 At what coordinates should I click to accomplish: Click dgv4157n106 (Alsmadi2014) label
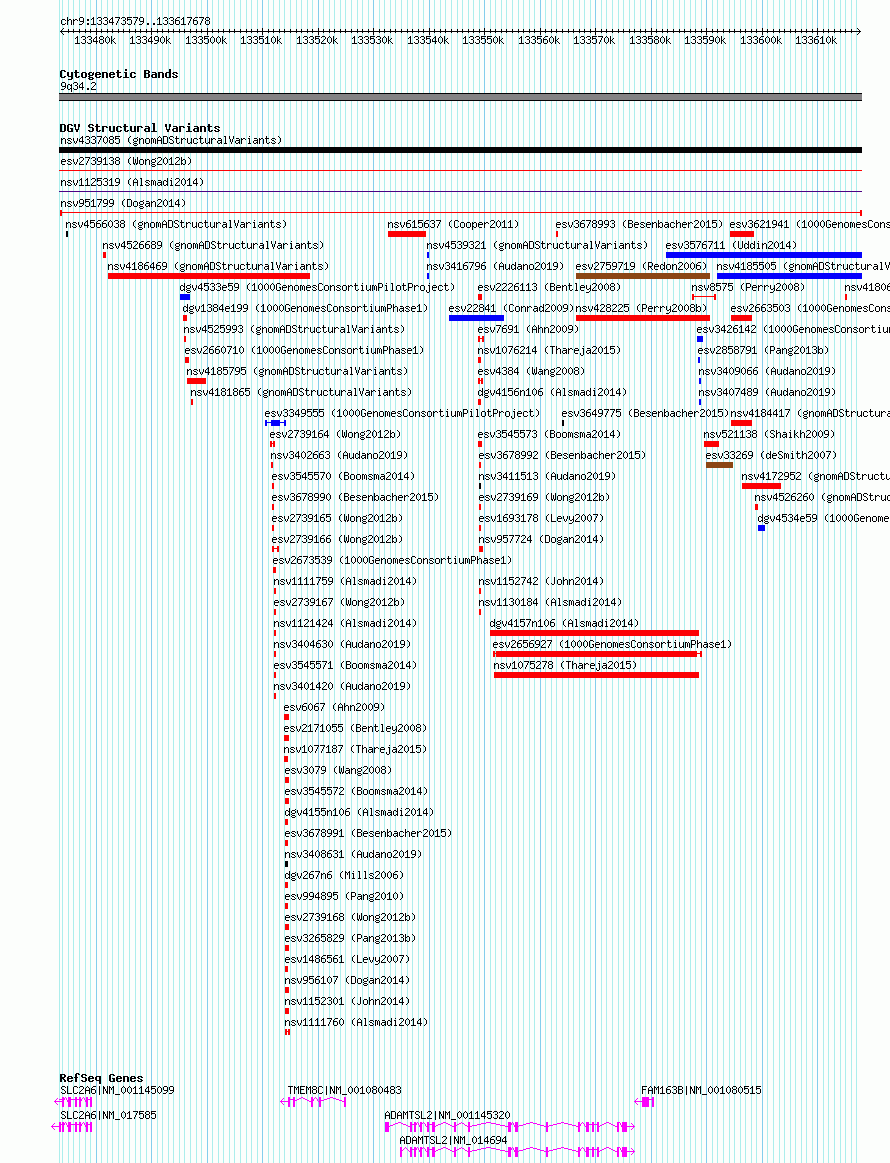pos(564,623)
